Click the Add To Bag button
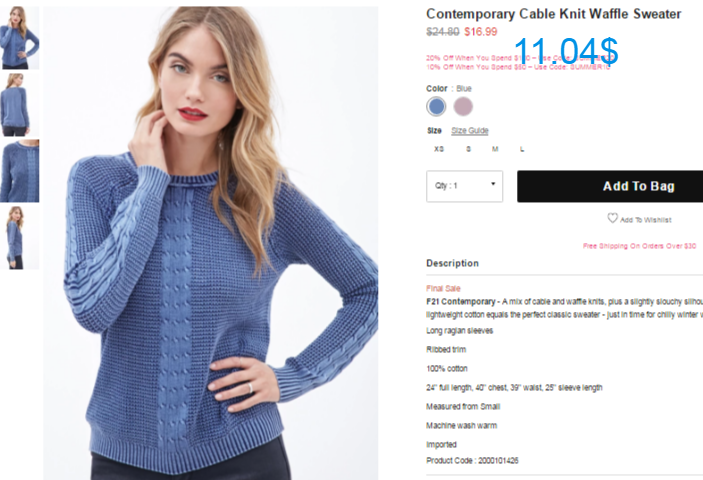The width and height of the screenshot is (703, 480). click(610, 186)
